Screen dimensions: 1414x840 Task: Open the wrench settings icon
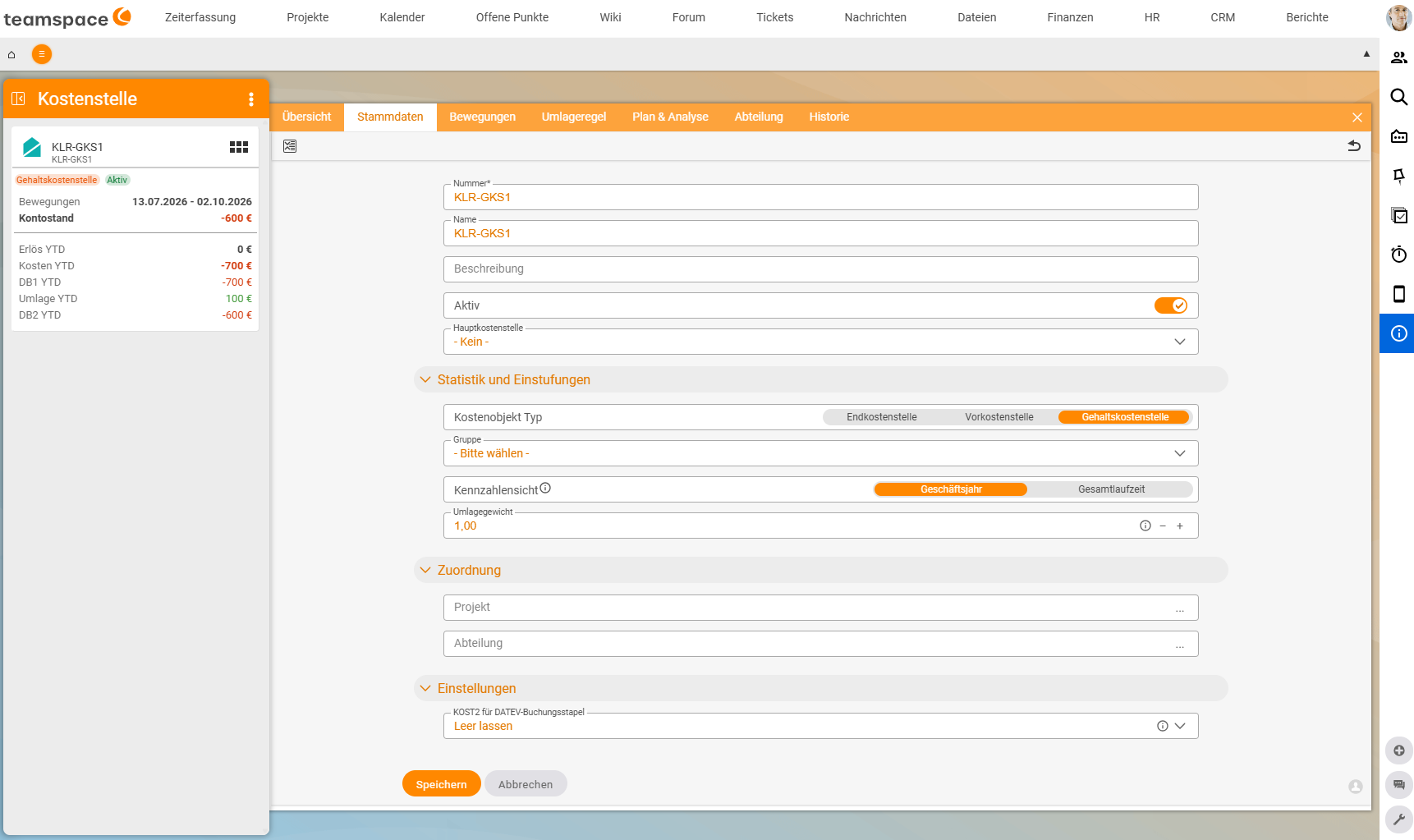point(1399,819)
